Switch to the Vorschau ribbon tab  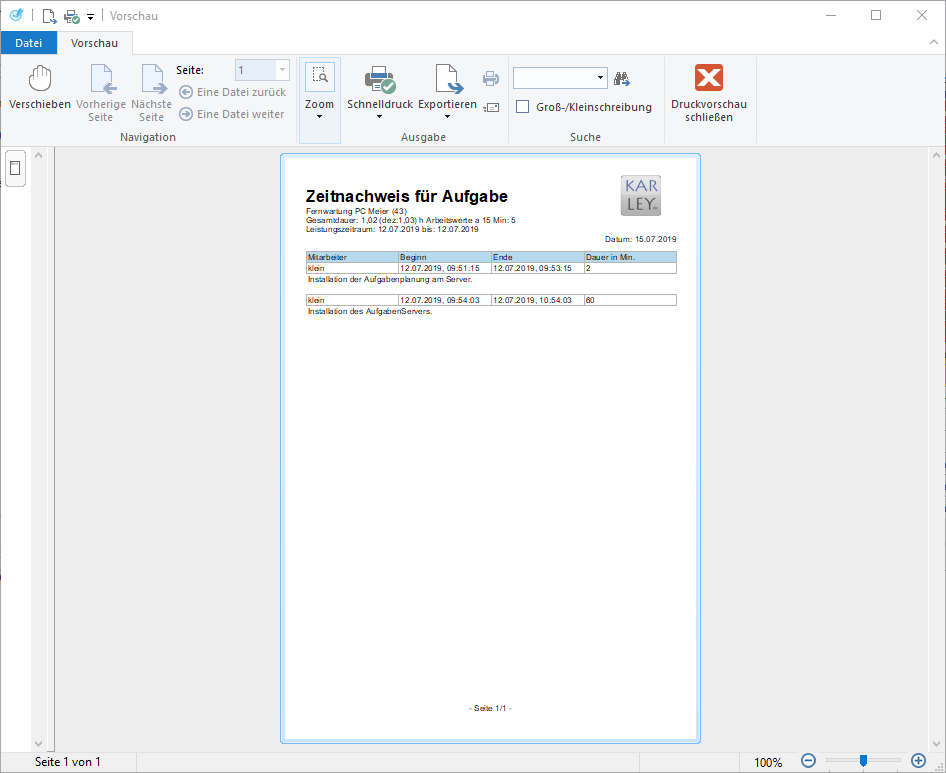[x=94, y=43]
